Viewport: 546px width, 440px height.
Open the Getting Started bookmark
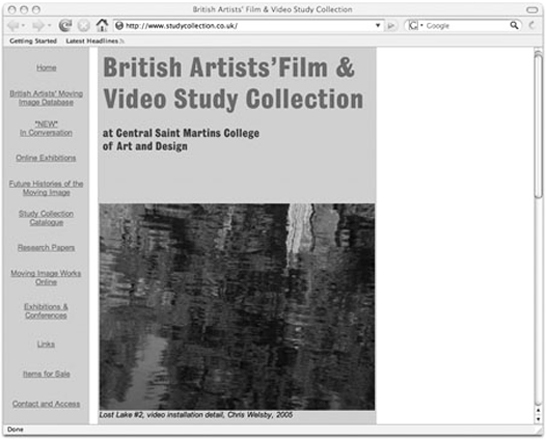point(33,41)
